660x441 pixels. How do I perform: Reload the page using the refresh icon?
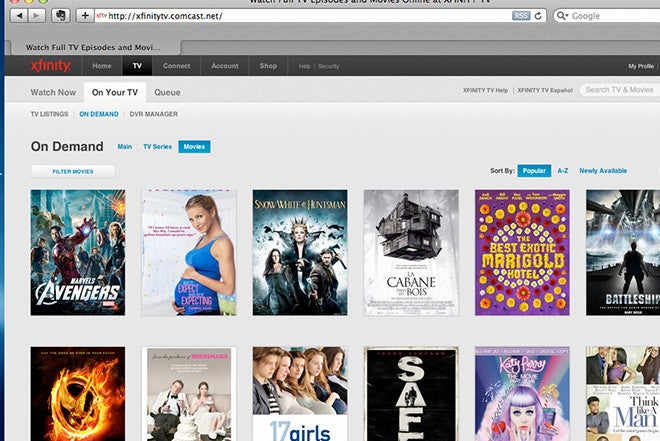[x=538, y=16]
